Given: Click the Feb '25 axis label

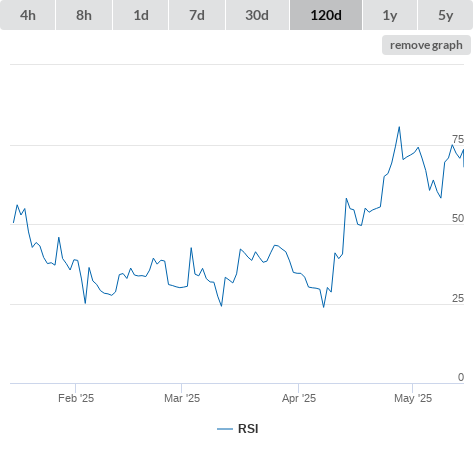Looking at the screenshot, I should [x=76, y=398].
